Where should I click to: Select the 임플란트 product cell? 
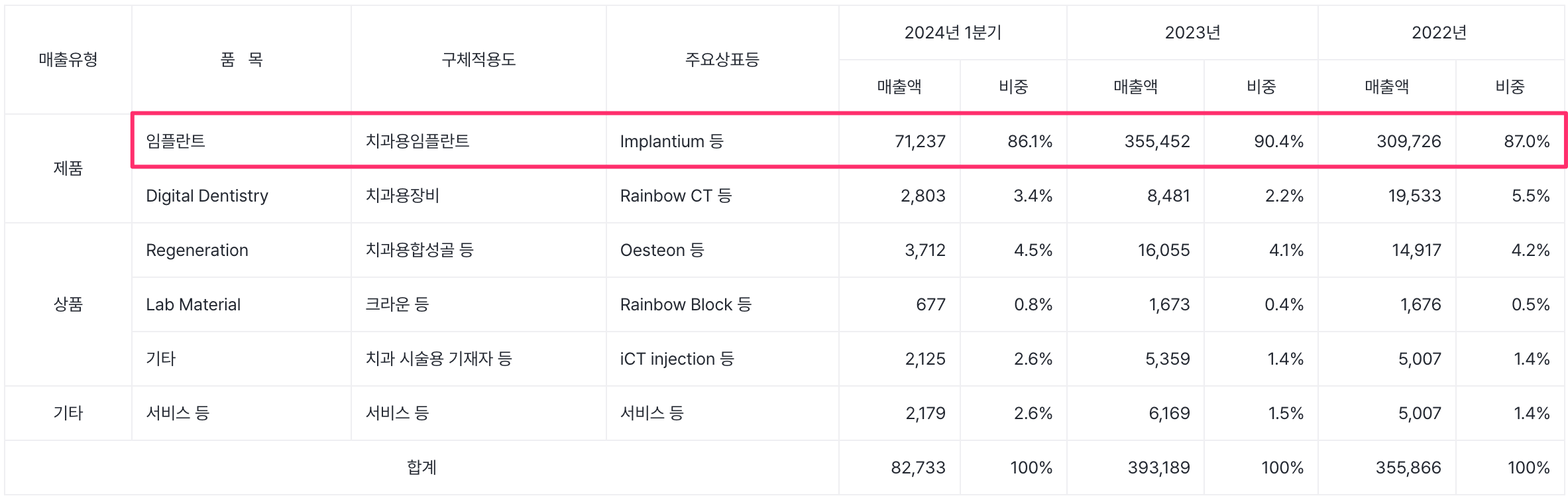click(176, 141)
